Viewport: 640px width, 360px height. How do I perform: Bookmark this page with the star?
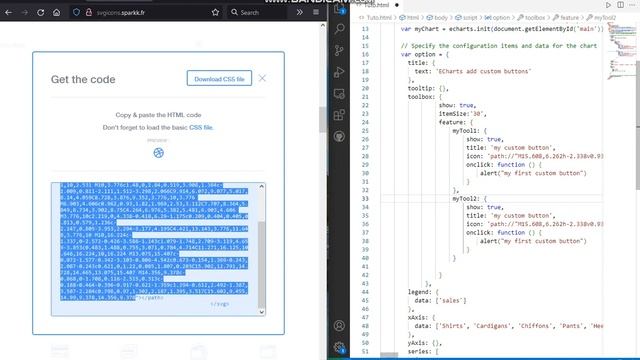click(x=216, y=13)
